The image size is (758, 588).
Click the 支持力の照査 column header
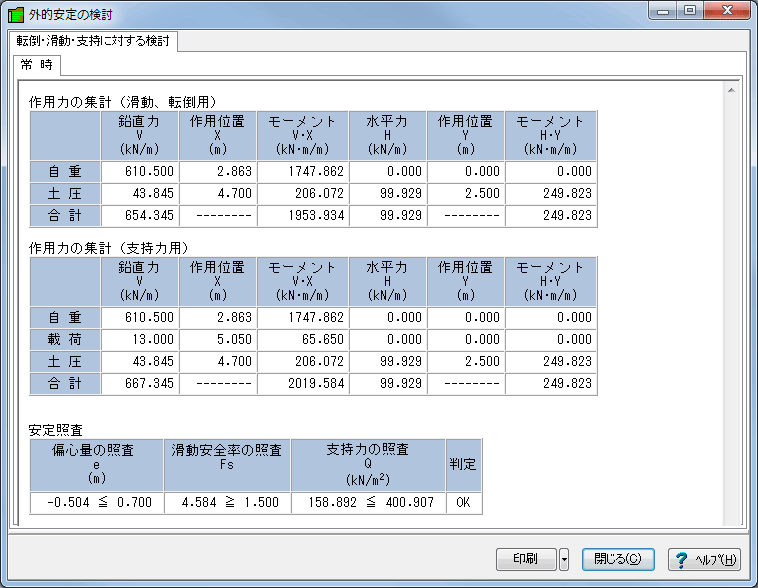368,465
